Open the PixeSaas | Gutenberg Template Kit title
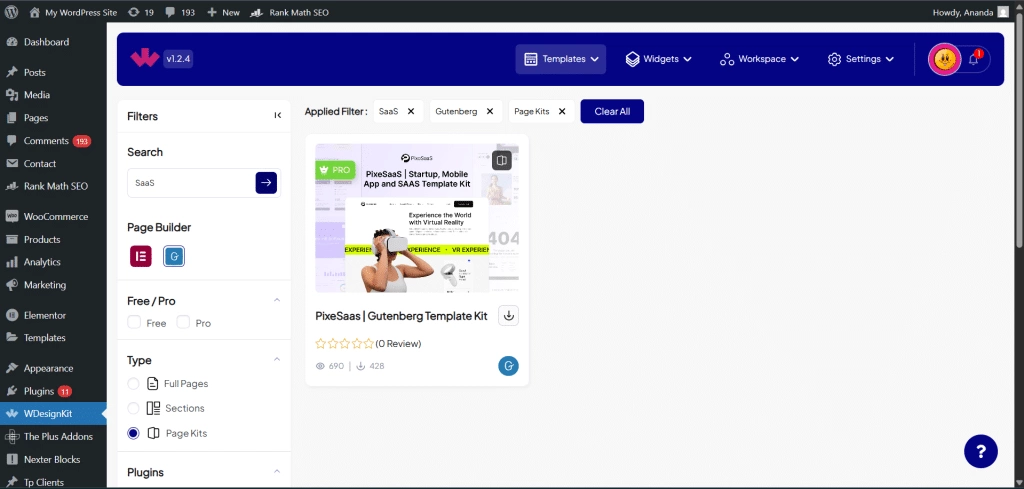Viewport: 1024px width, 489px height. pyautogui.click(x=402, y=316)
